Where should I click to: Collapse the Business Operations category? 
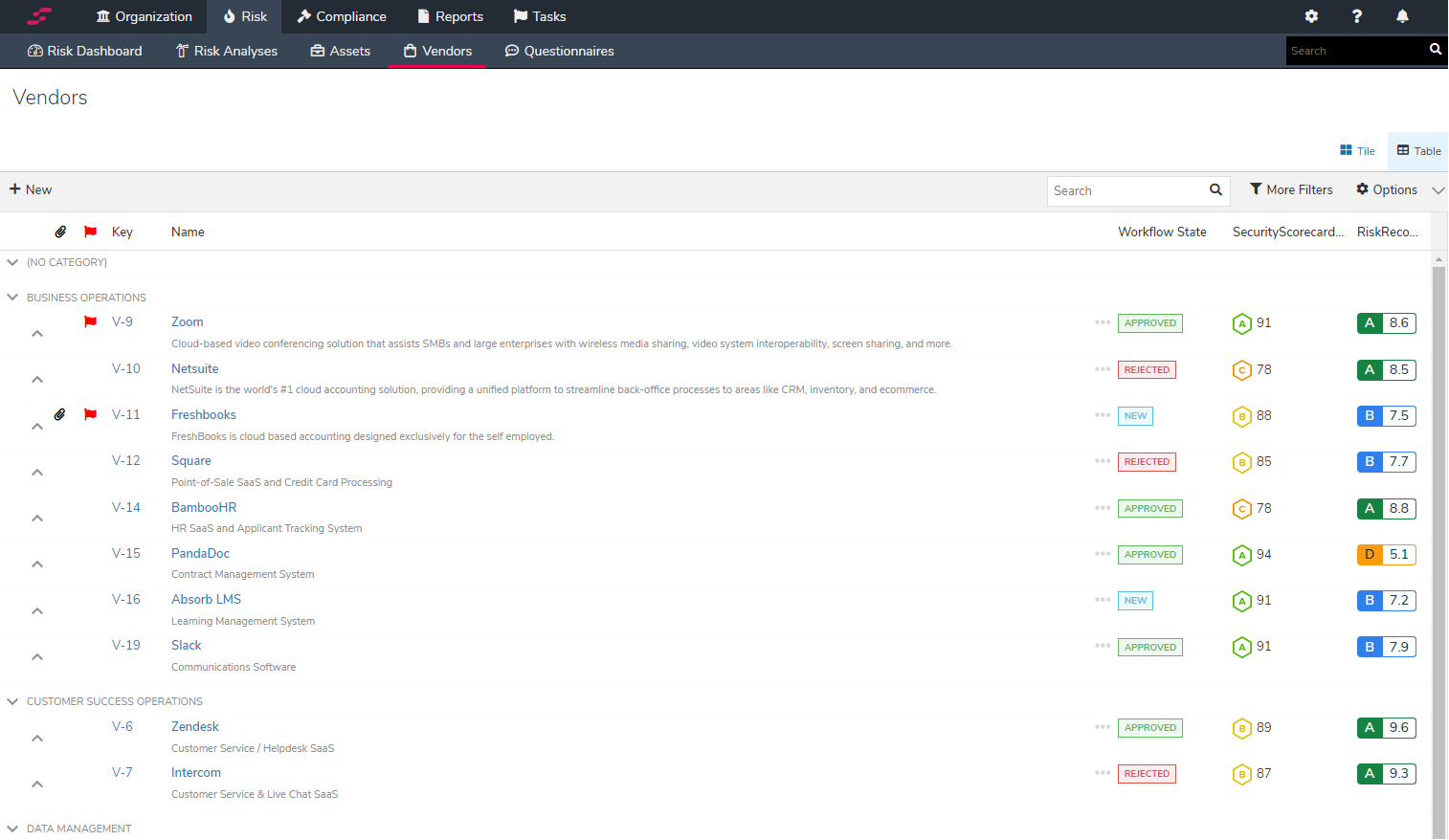coord(12,298)
